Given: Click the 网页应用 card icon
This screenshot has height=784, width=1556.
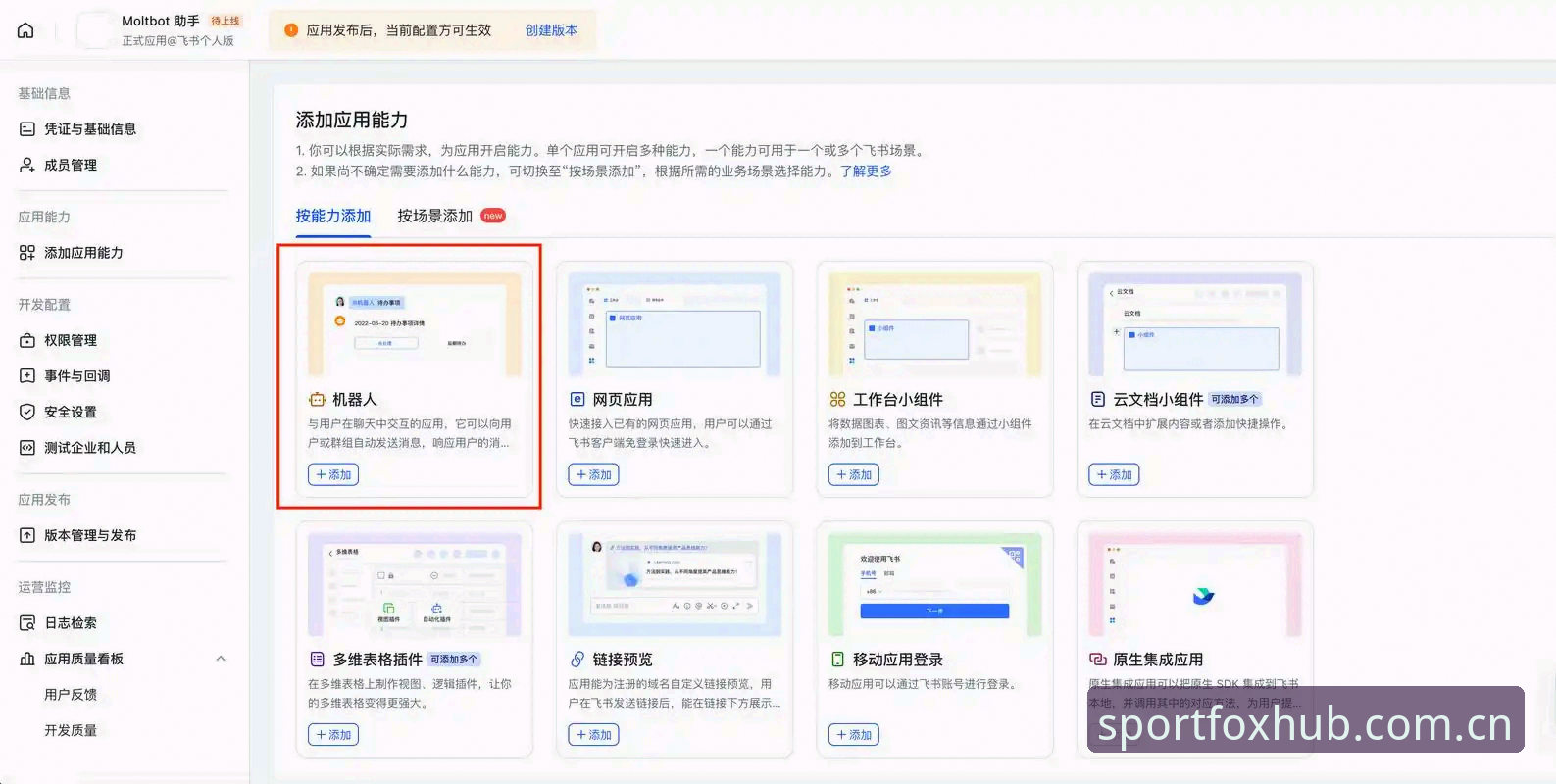Looking at the screenshot, I should (577, 400).
